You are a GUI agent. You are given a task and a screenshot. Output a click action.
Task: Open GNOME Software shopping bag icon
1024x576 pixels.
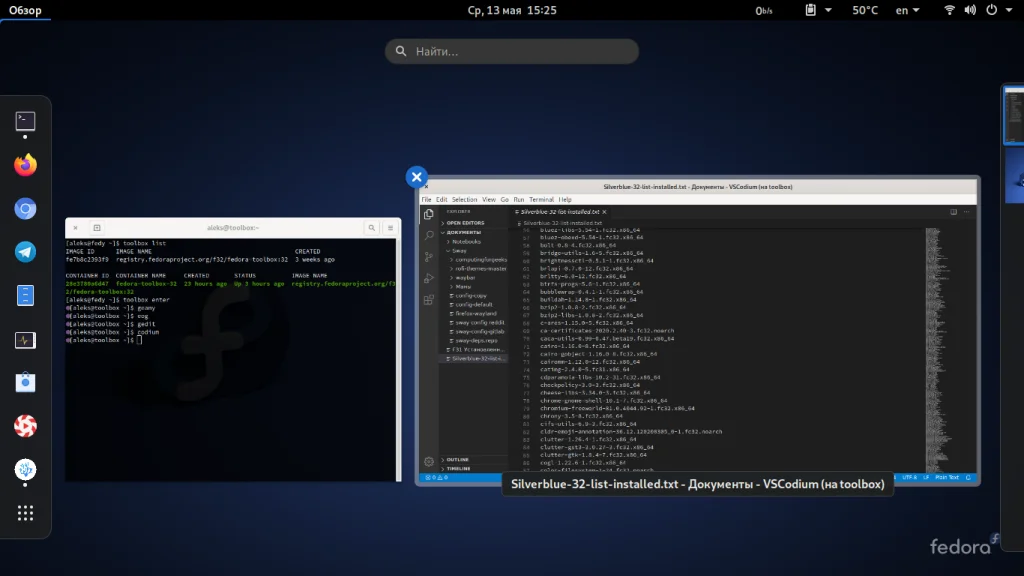(x=25, y=383)
